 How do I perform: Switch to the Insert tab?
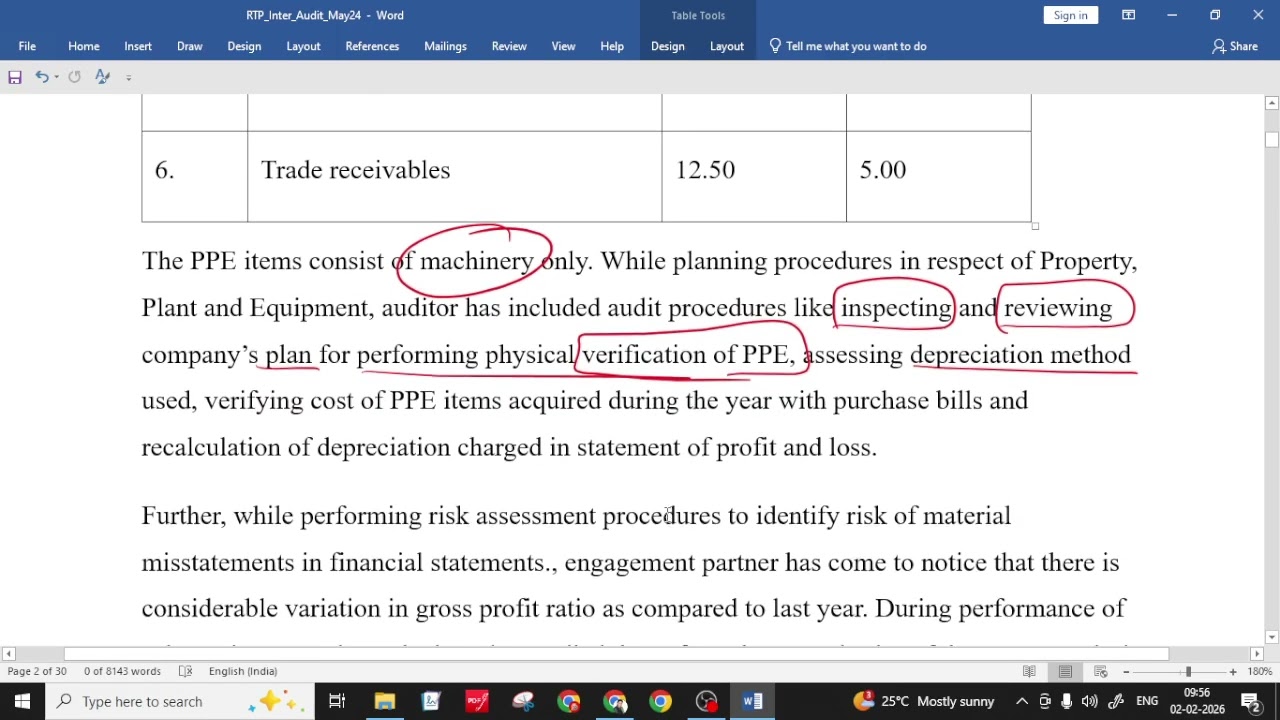coord(138,46)
